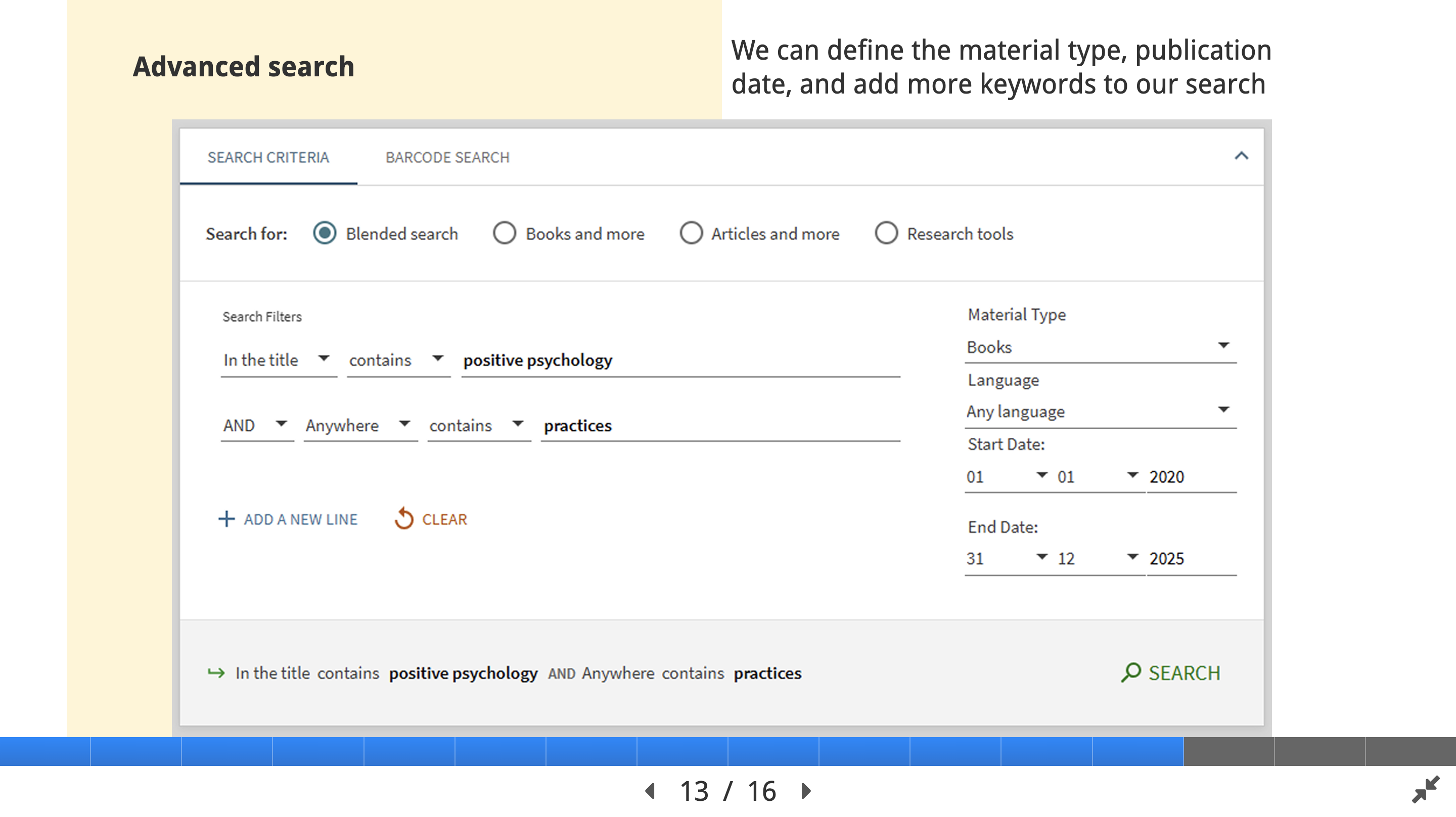This screenshot has height=817, width=1456.
Task: Choose the Research tools radio button
Action: [x=886, y=233]
